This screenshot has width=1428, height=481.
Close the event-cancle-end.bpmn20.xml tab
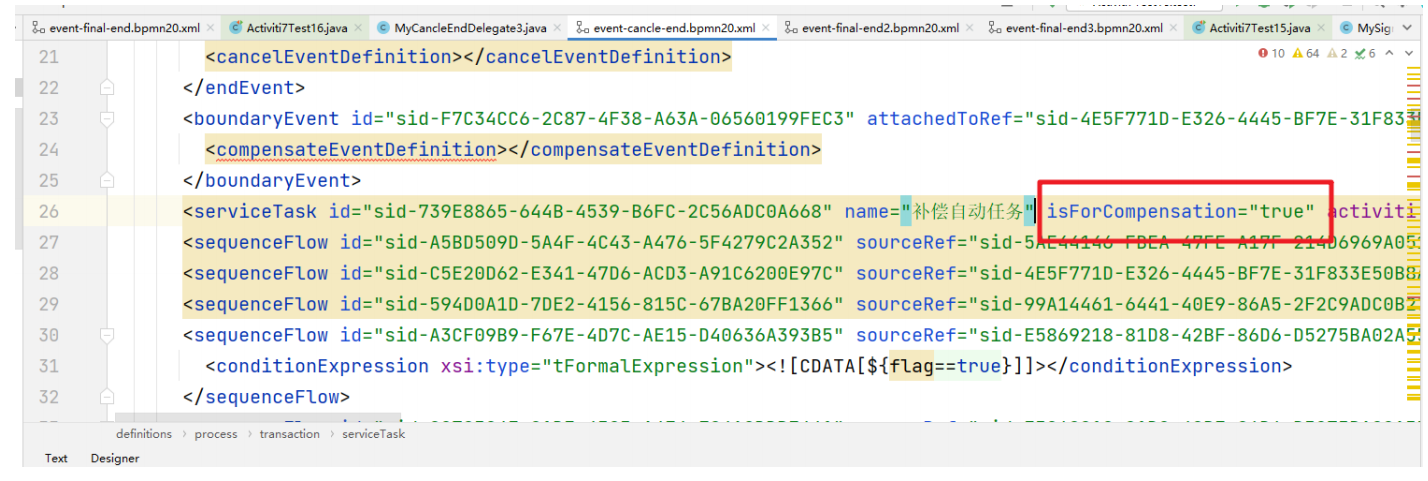[768, 29]
